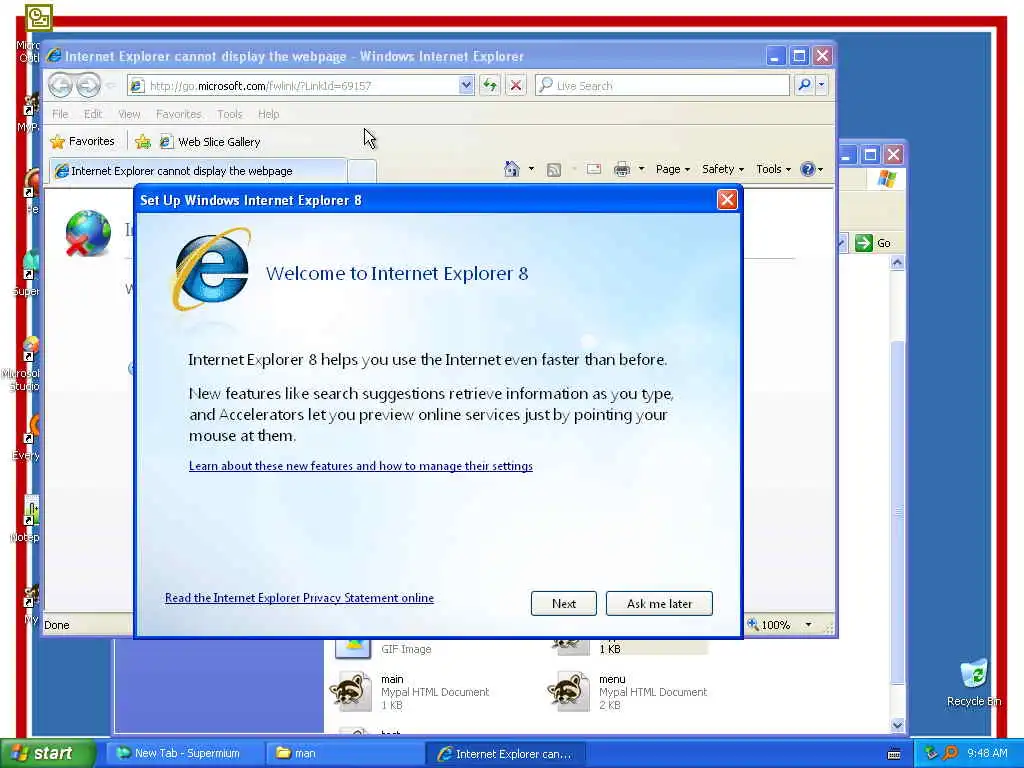Viewport: 1024px width, 768px height.
Task: Click the network connection tray icon
Action: 931,753
